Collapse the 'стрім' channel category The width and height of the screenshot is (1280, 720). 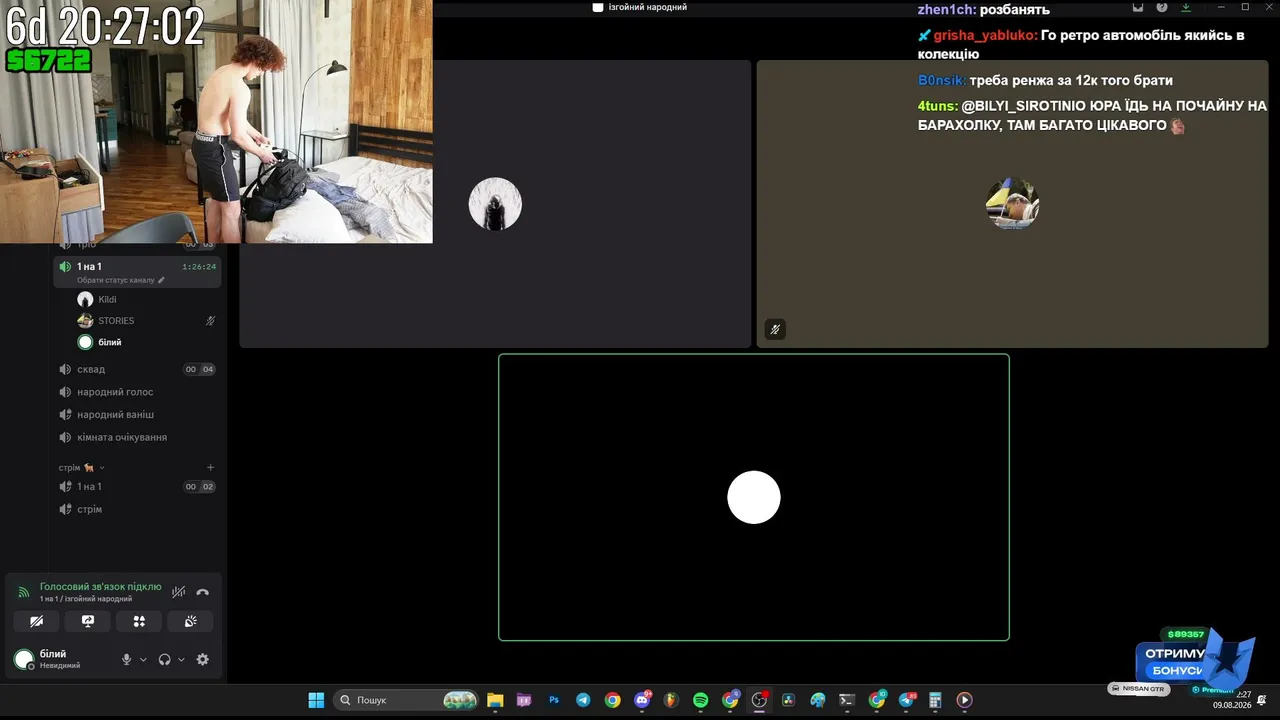click(x=81, y=468)
